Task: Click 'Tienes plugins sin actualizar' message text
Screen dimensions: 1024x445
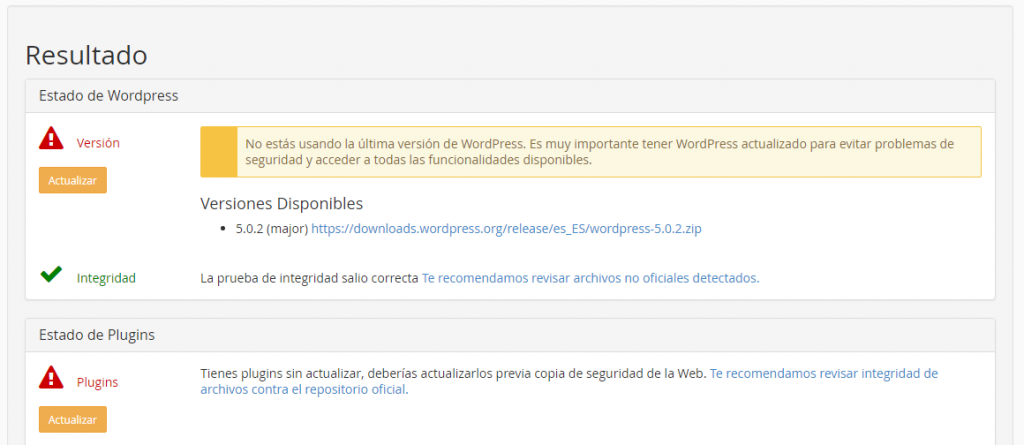Action: pos(453,374)
